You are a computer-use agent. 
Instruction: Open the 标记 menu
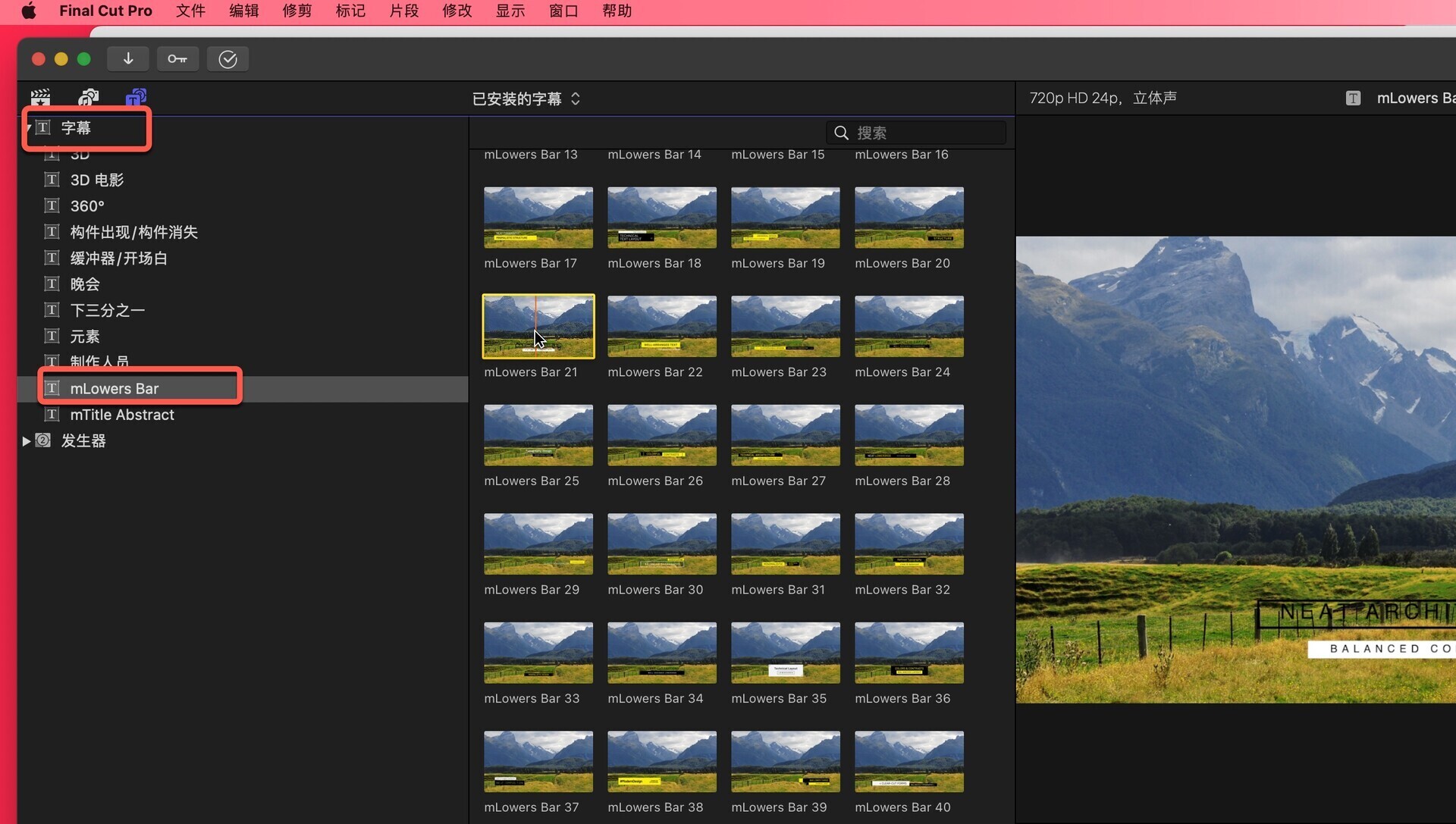tap(350, 11)
